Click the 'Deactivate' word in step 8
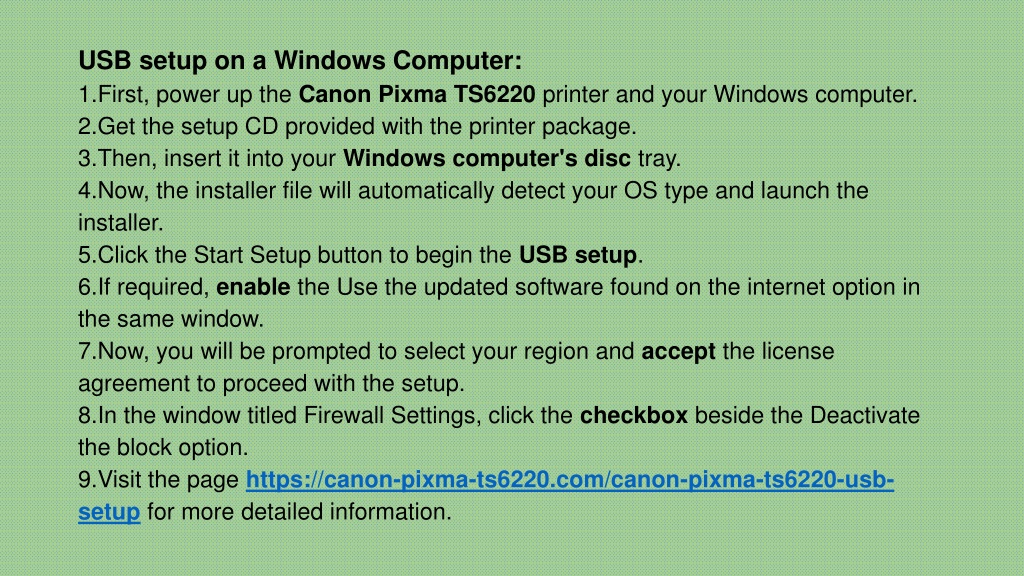Image resolution: width=1024 pixels, height=576 pixels. pyautogui.click(x=865, y=416)
